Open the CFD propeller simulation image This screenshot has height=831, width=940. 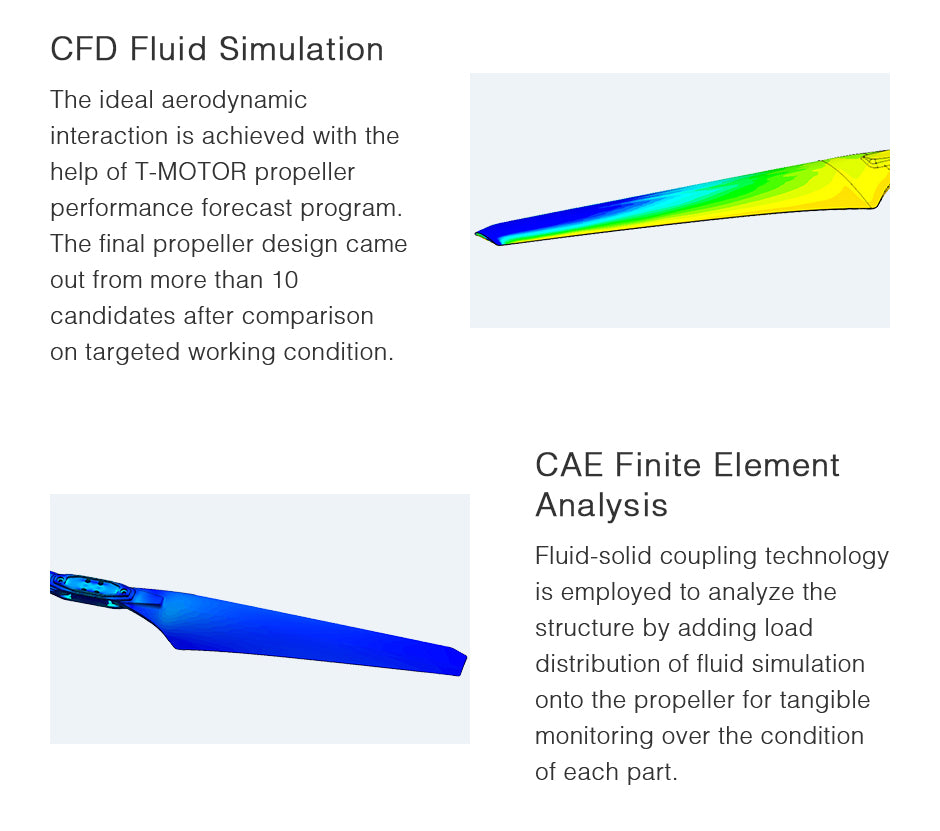pos(679,200)
